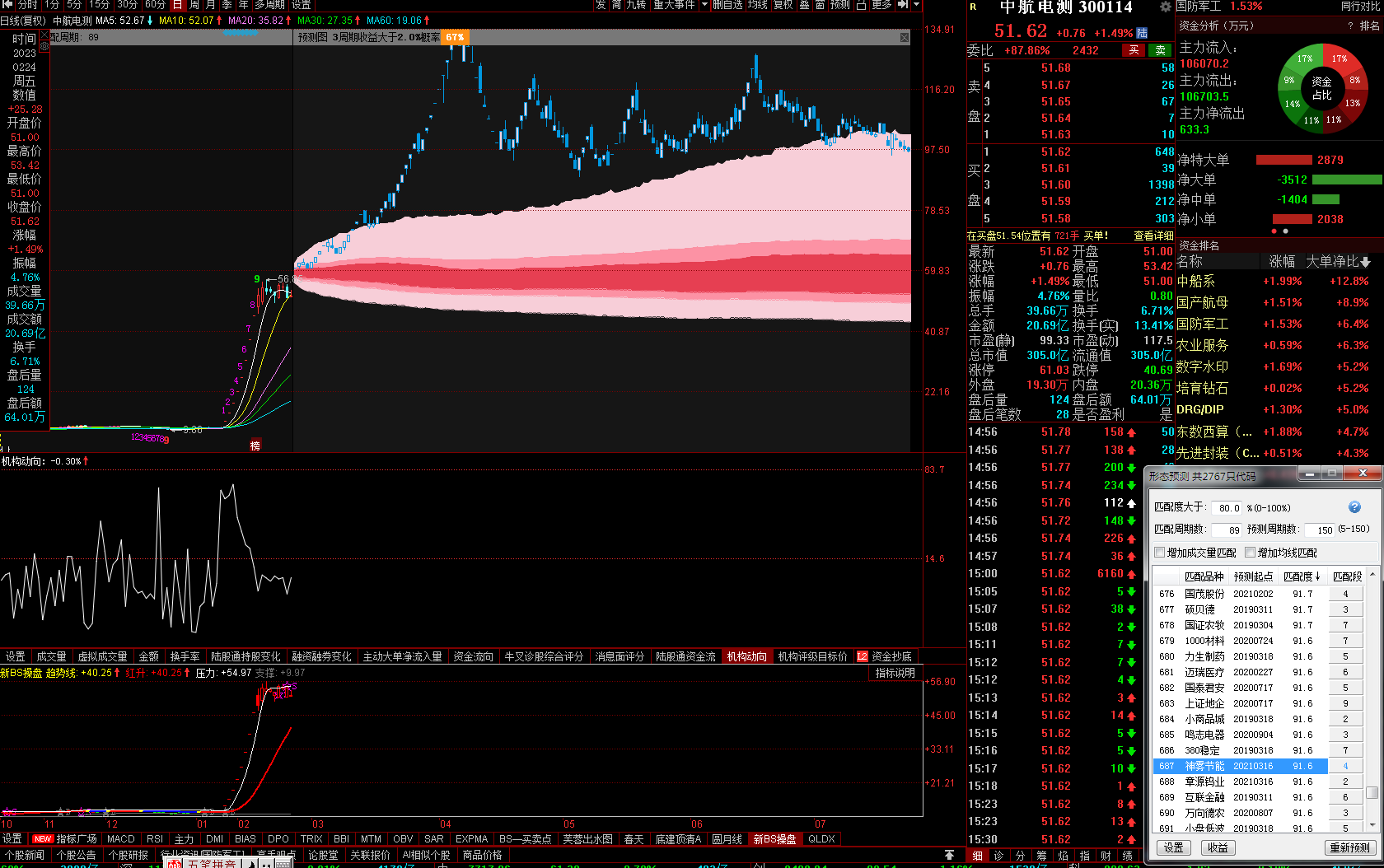Sort 资金排名 by 大单净比 column arrow
1384x868 pixels.
point(1366,262)
